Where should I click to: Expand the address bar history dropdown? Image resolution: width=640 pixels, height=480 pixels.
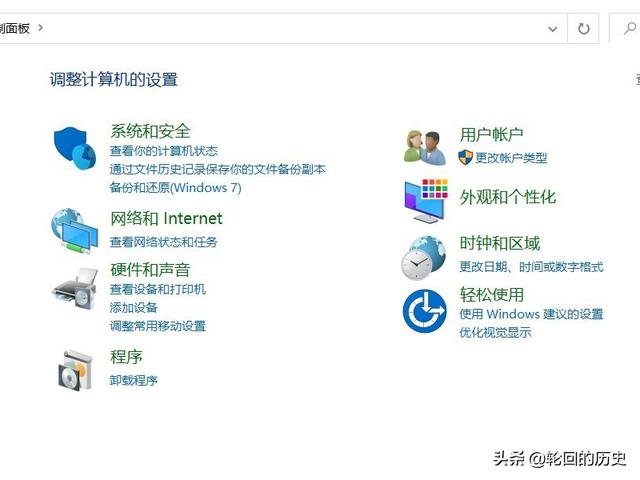[x=553, y=29]
